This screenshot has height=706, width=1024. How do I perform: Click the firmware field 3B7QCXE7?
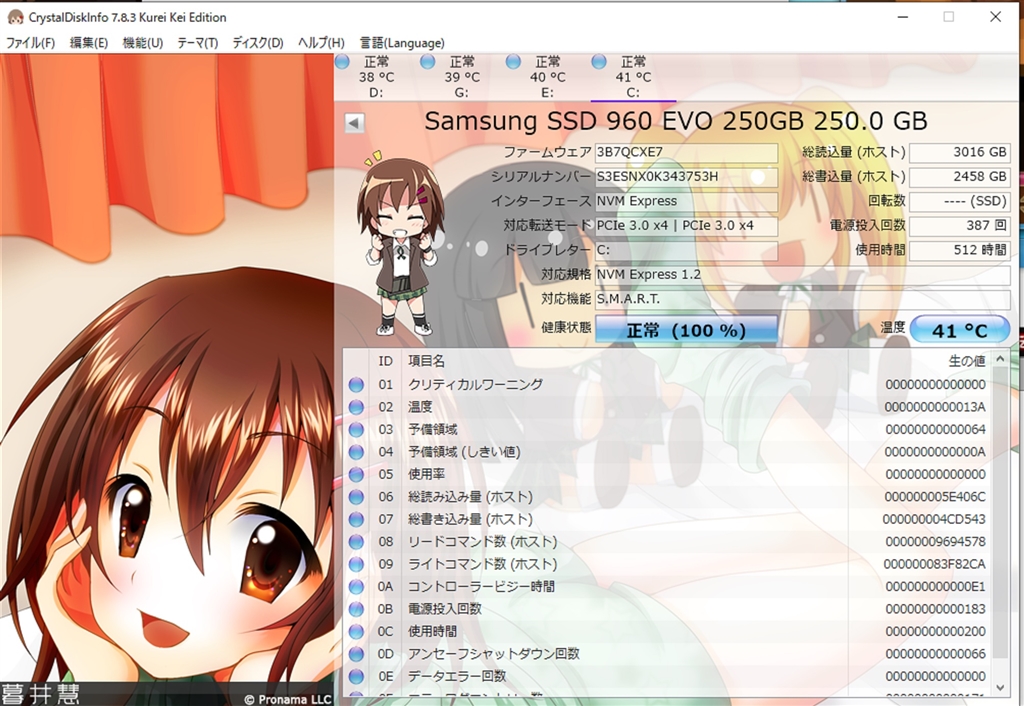pyautogui.click(x=686, y=152)
